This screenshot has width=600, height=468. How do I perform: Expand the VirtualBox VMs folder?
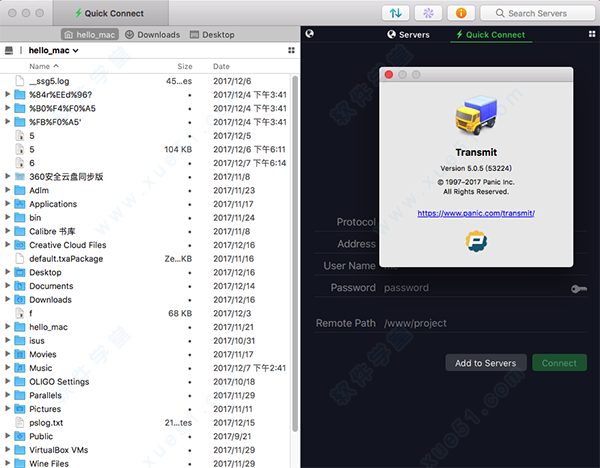[x=7, y=450]
